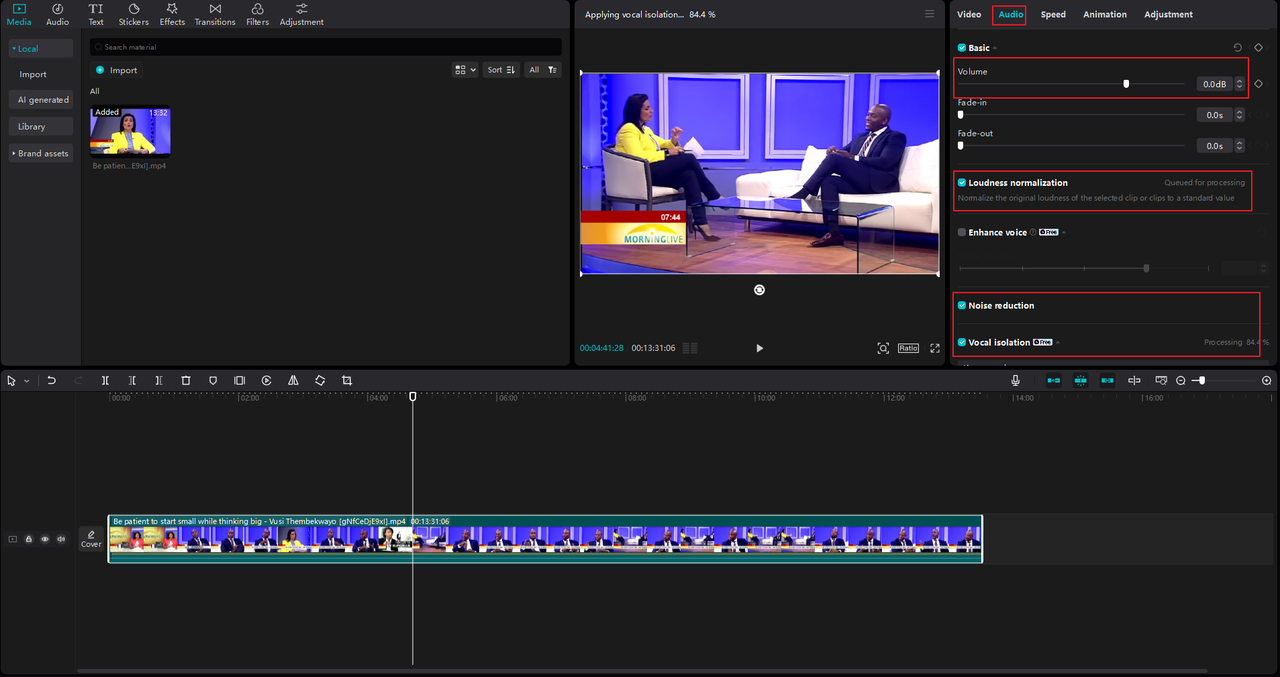The width and height of the screenshot is (1280, 677).
Task: Click the rotate handle under preview
Action: coord(759,289)
